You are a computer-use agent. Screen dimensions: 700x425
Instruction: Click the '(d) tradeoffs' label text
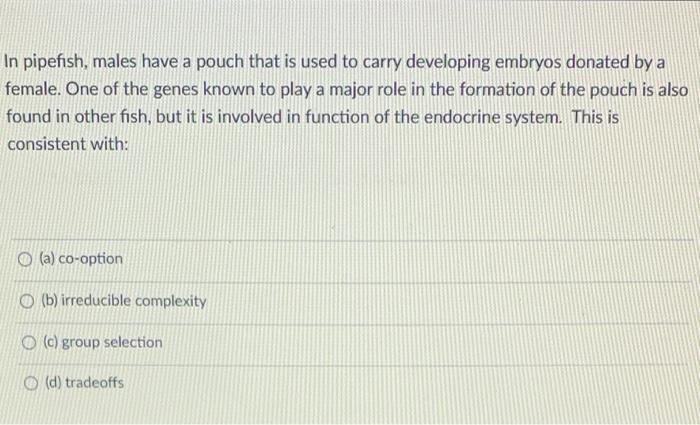[x=84, y=383]
